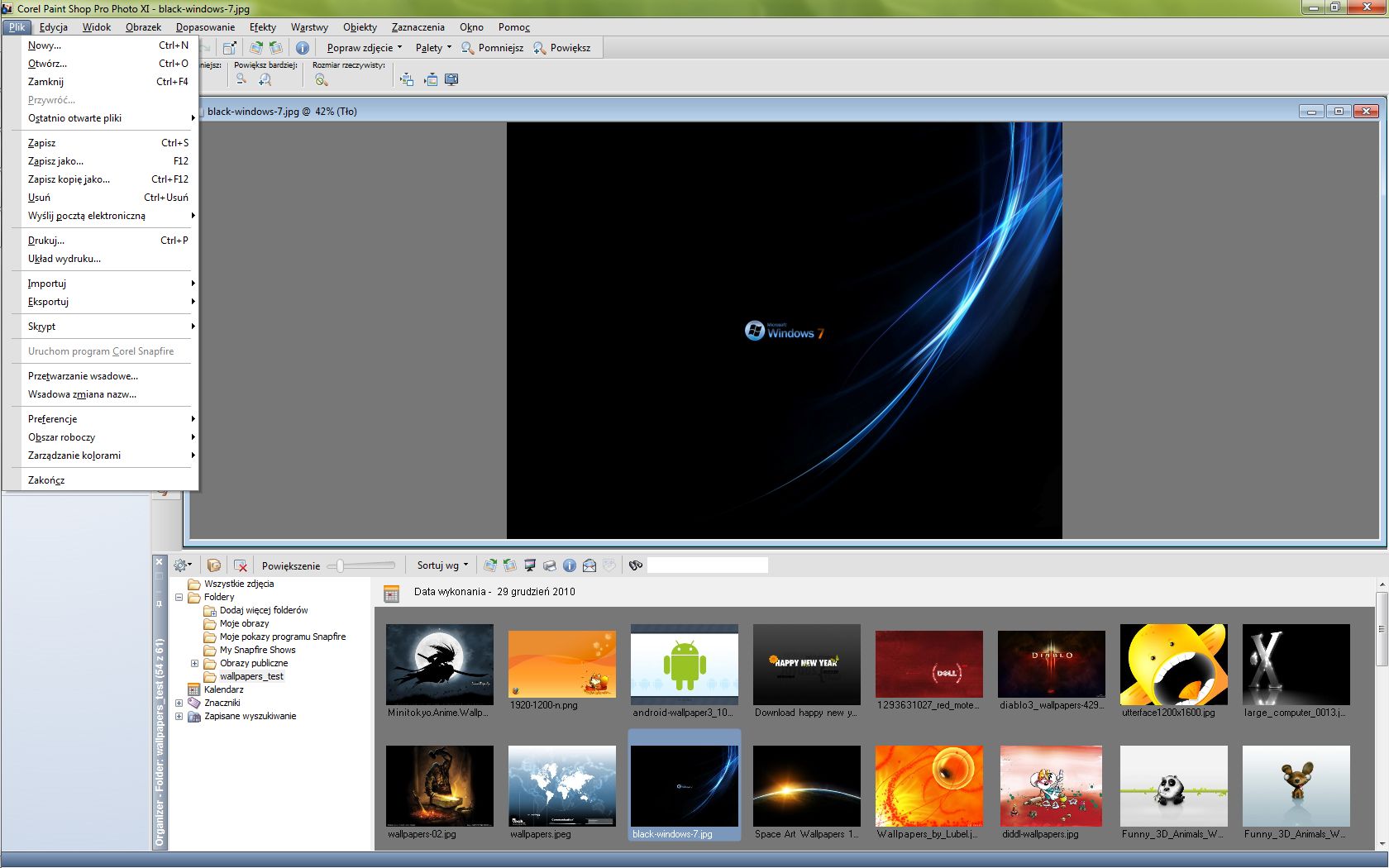Image resolution: width=1389 pixels, height=868 pixels.
Task: Select the android-wallpaper3 thumbnail
Action: pos(685,665)
